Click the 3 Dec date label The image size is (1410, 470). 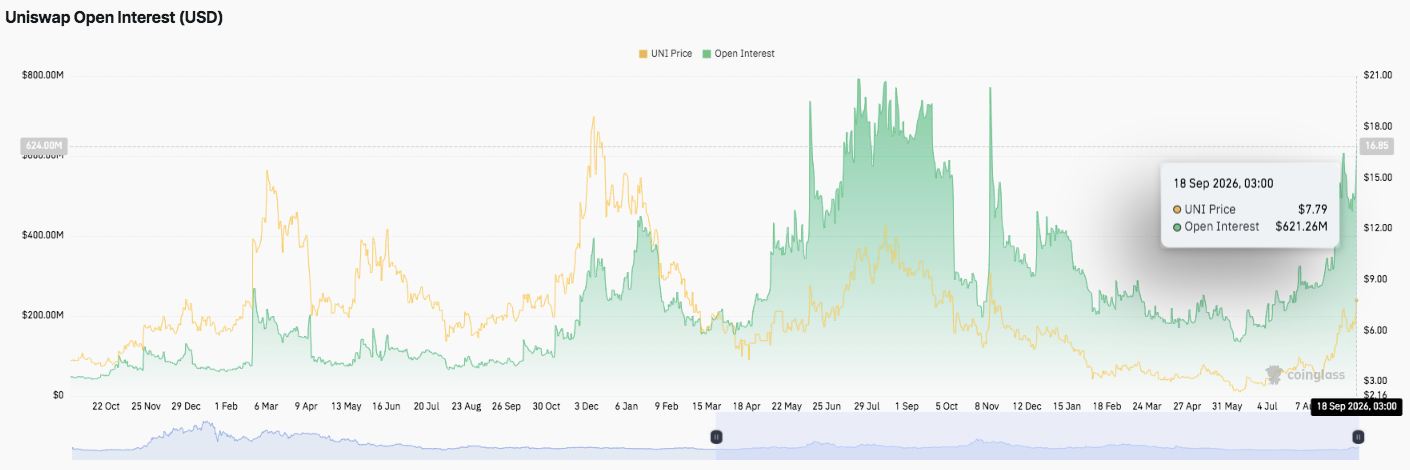point(586,407)
